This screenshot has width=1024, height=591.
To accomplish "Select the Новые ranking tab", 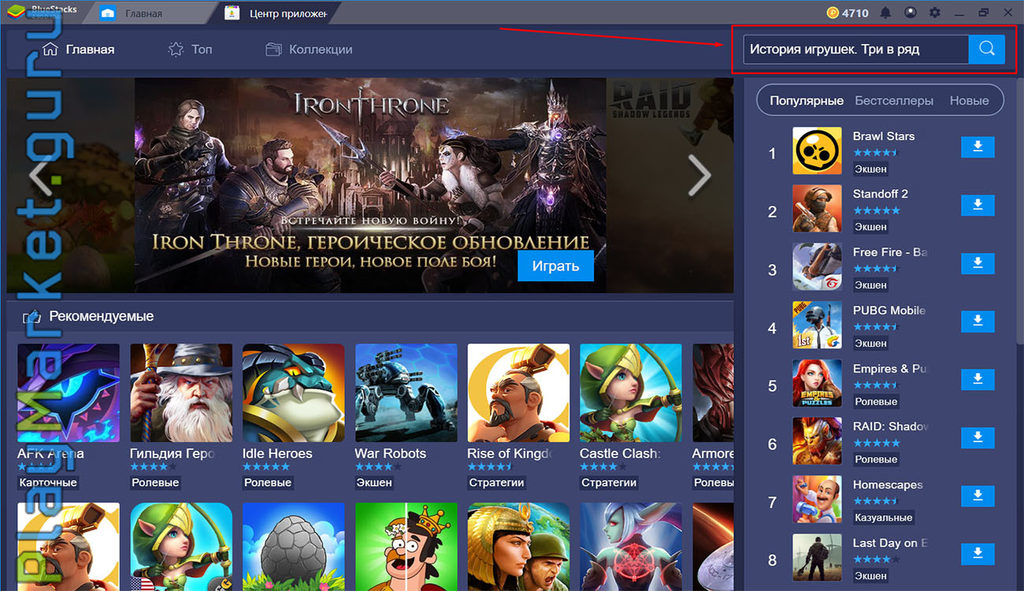I will pos(969,101).
